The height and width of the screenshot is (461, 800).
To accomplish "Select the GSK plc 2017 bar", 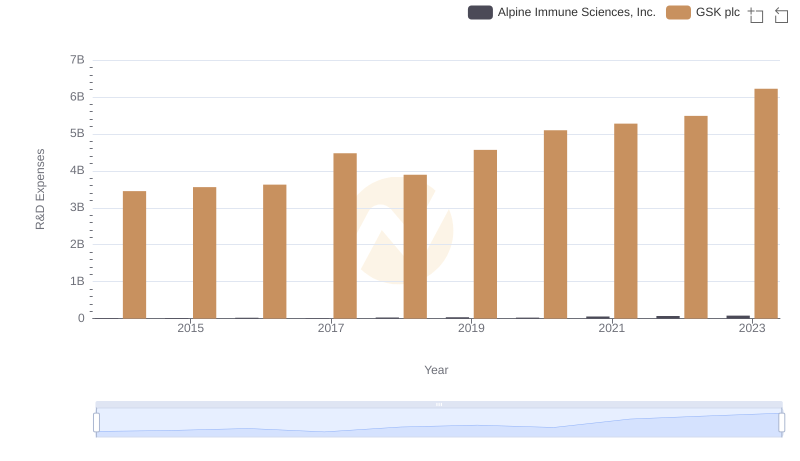I will tap(345, 236).
